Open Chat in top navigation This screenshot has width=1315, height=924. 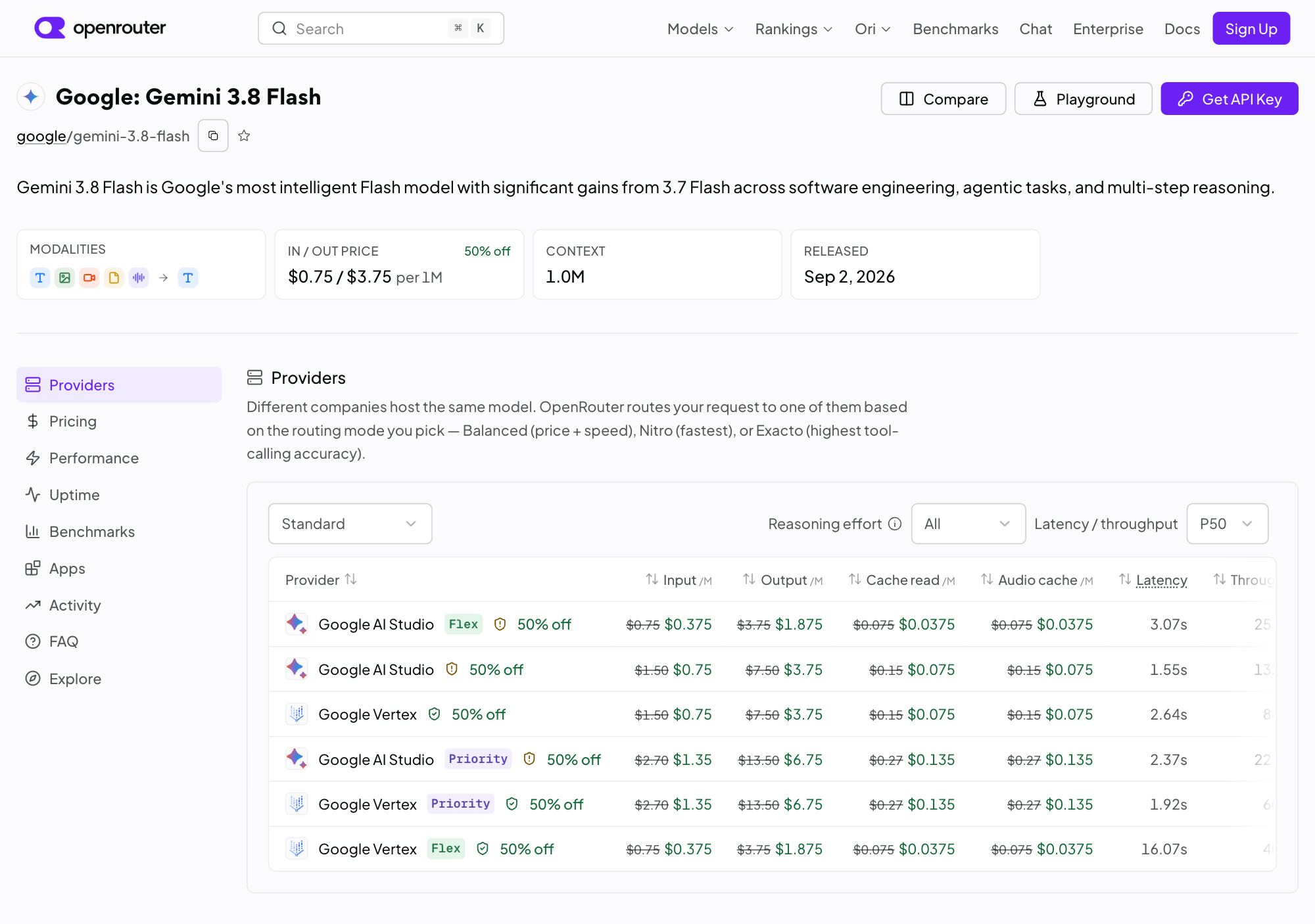[x=1036, y=29]
